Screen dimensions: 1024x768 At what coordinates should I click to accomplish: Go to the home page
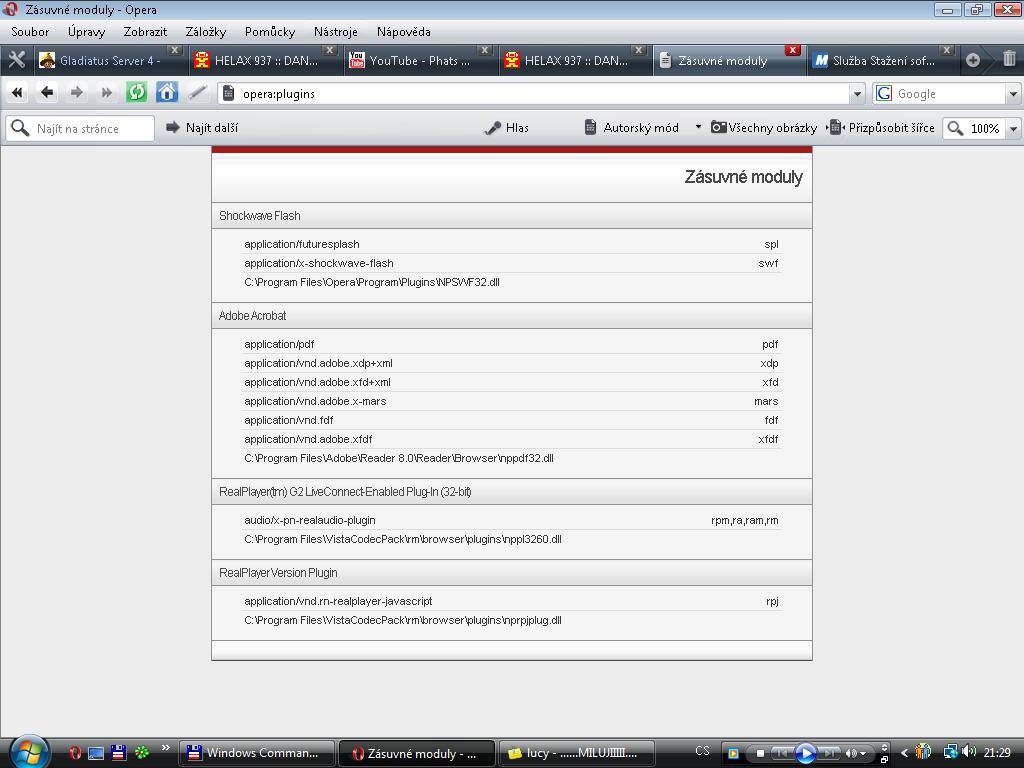click(167, 92)
